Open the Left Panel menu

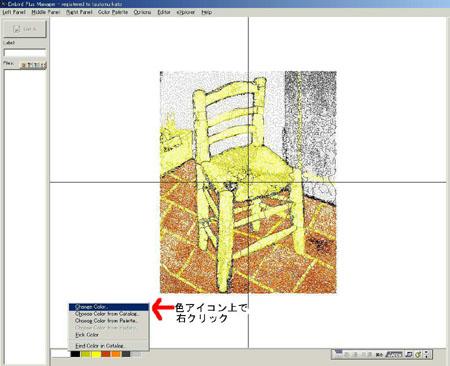click(x=14, y=12)
